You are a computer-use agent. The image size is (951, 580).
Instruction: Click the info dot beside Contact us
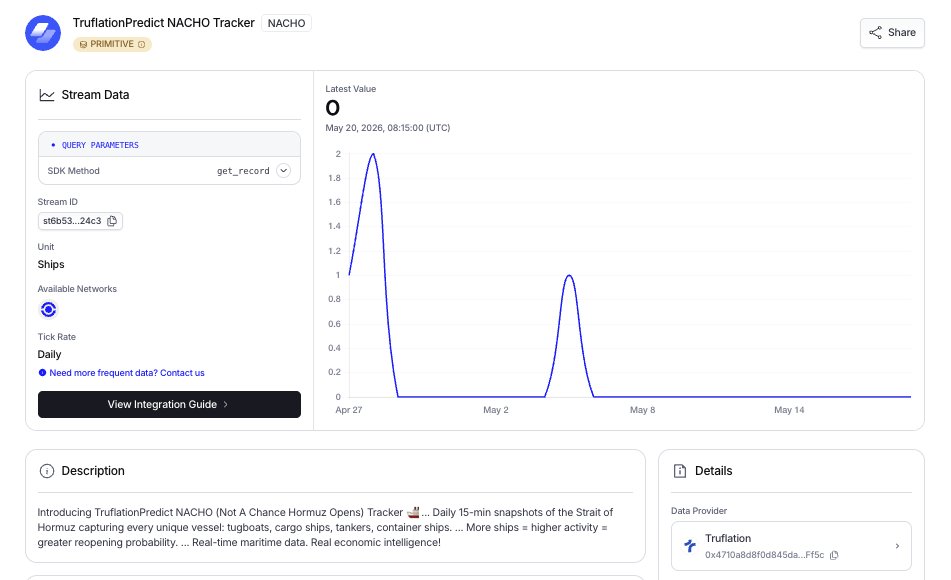pos(42,373)
